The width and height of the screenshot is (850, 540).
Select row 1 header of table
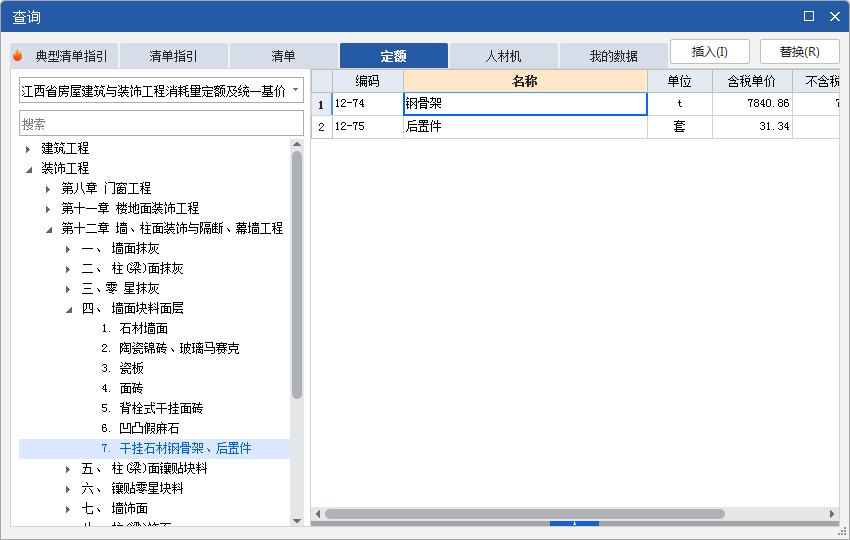pyautogui.click(x=321, y=104)
